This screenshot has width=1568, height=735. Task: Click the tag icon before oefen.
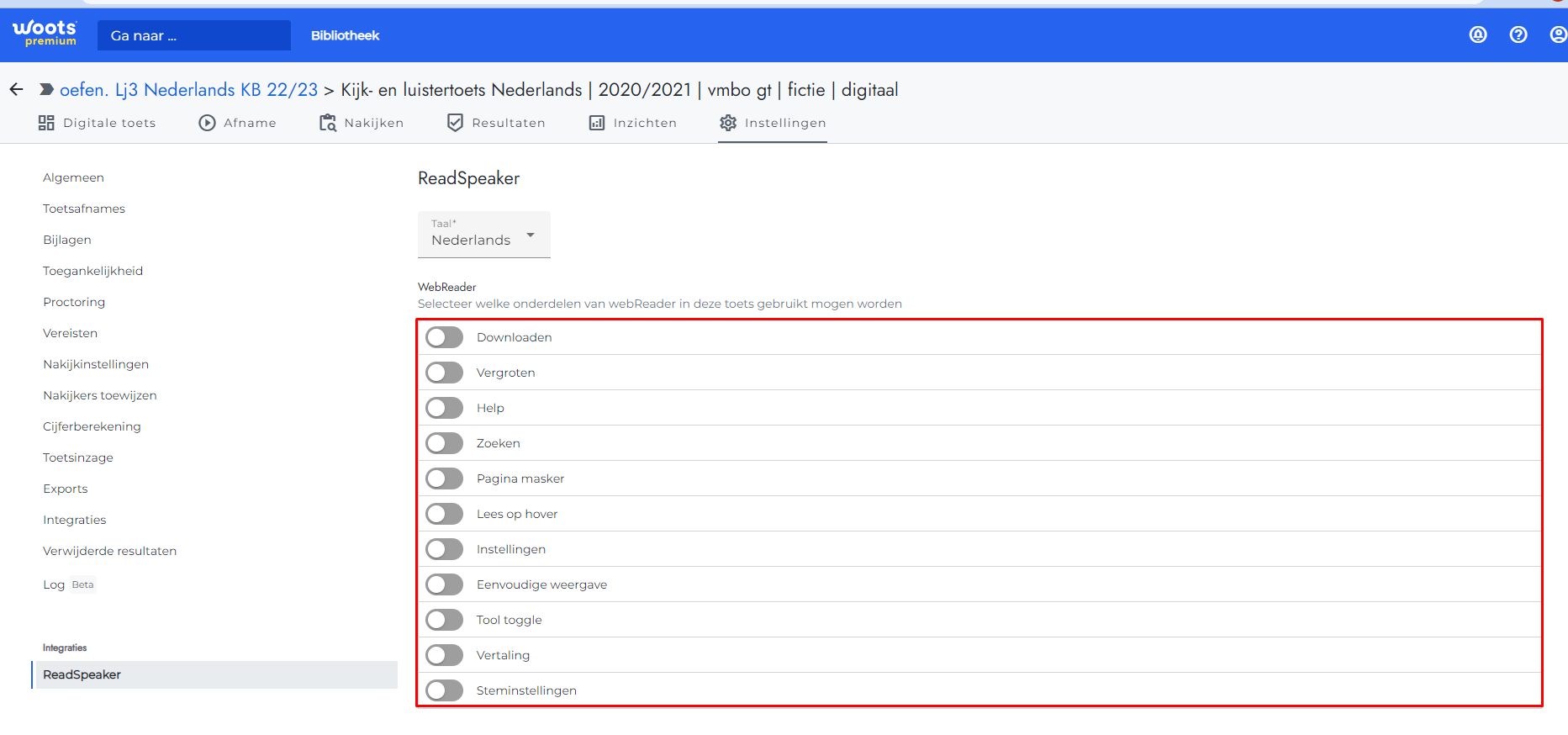(47, 89)
